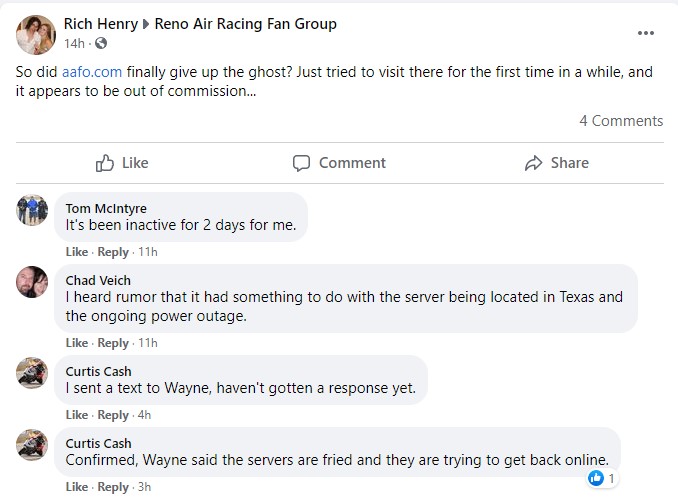Image resolution: width=678 pixels, height=497 pixels.
Task: Like Chad Veich's comment
Action: [77, 343]
